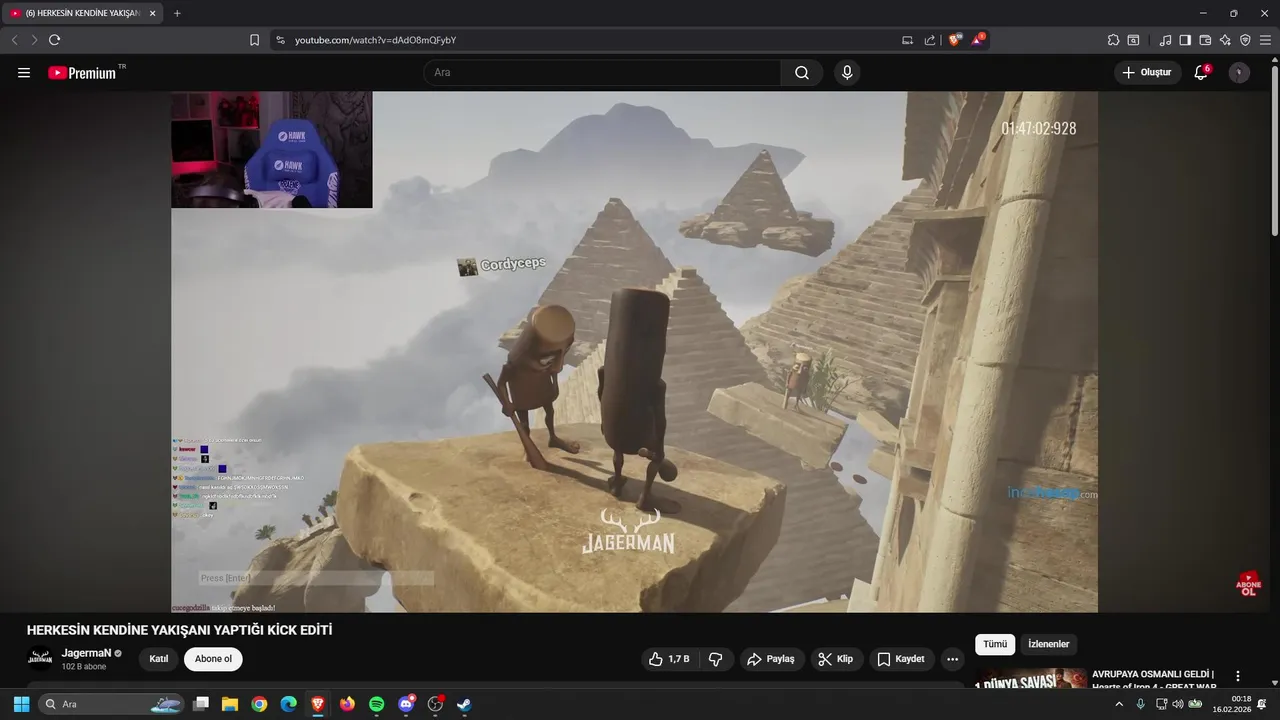Viewport: 1280px width, 720px height.
Task: Click the video player to pause
Action: pos(634,352)
